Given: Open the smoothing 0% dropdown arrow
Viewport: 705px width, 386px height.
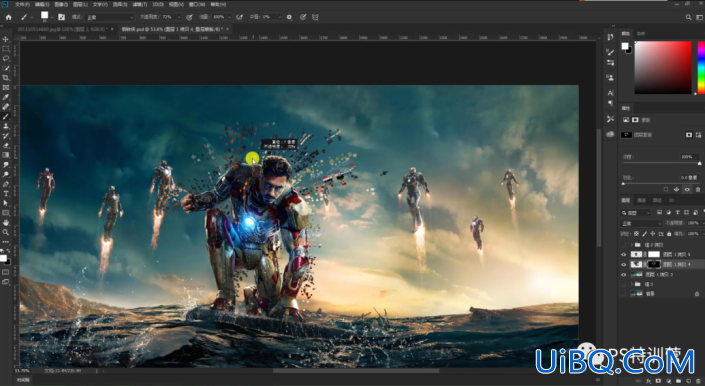Looking at the screenshot, I should click(x=279, y=17).
